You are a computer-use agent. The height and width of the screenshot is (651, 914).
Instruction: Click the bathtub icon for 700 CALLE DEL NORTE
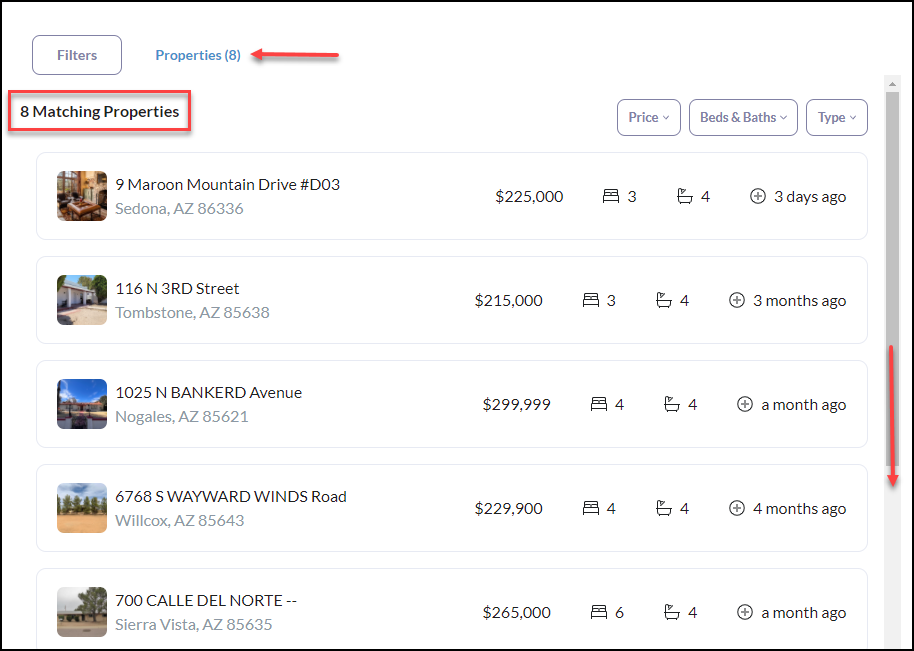pyautogui.click(x=672, y=613)
